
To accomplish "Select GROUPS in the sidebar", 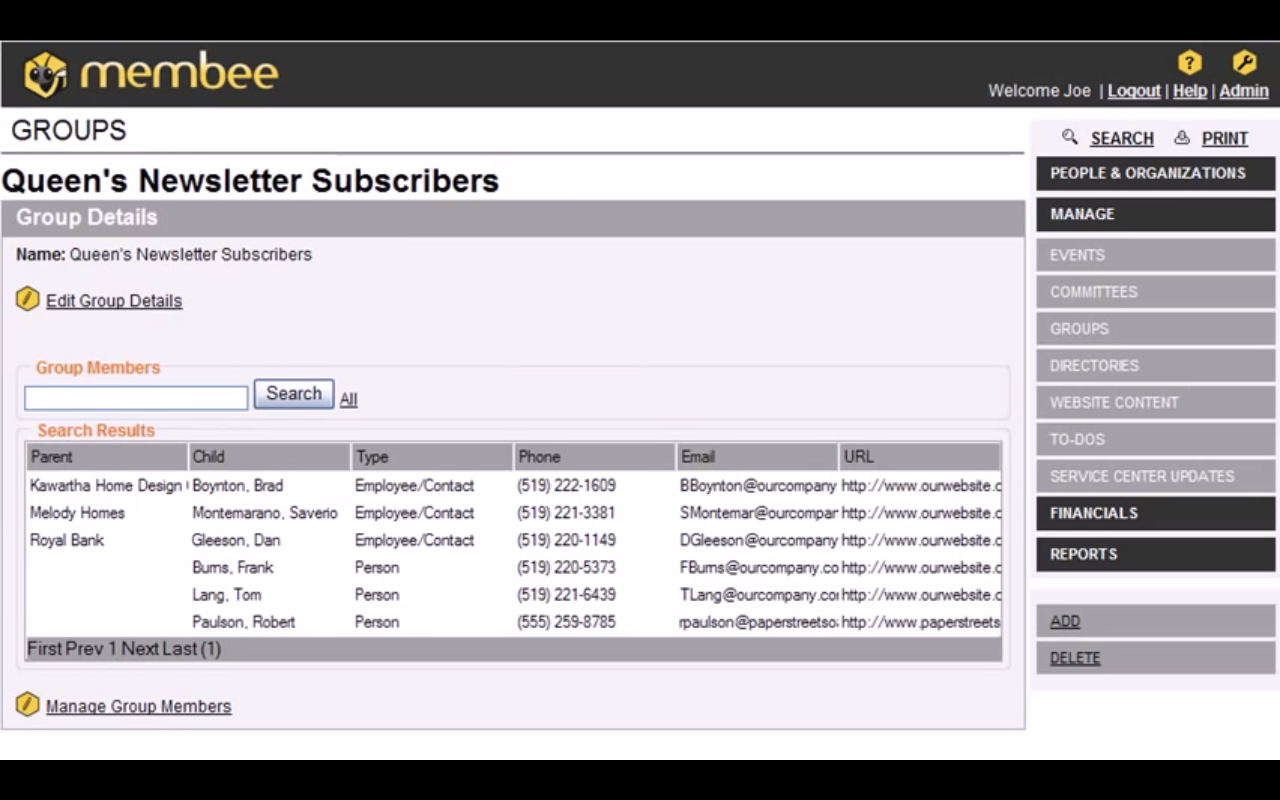I will (1156, 329).
